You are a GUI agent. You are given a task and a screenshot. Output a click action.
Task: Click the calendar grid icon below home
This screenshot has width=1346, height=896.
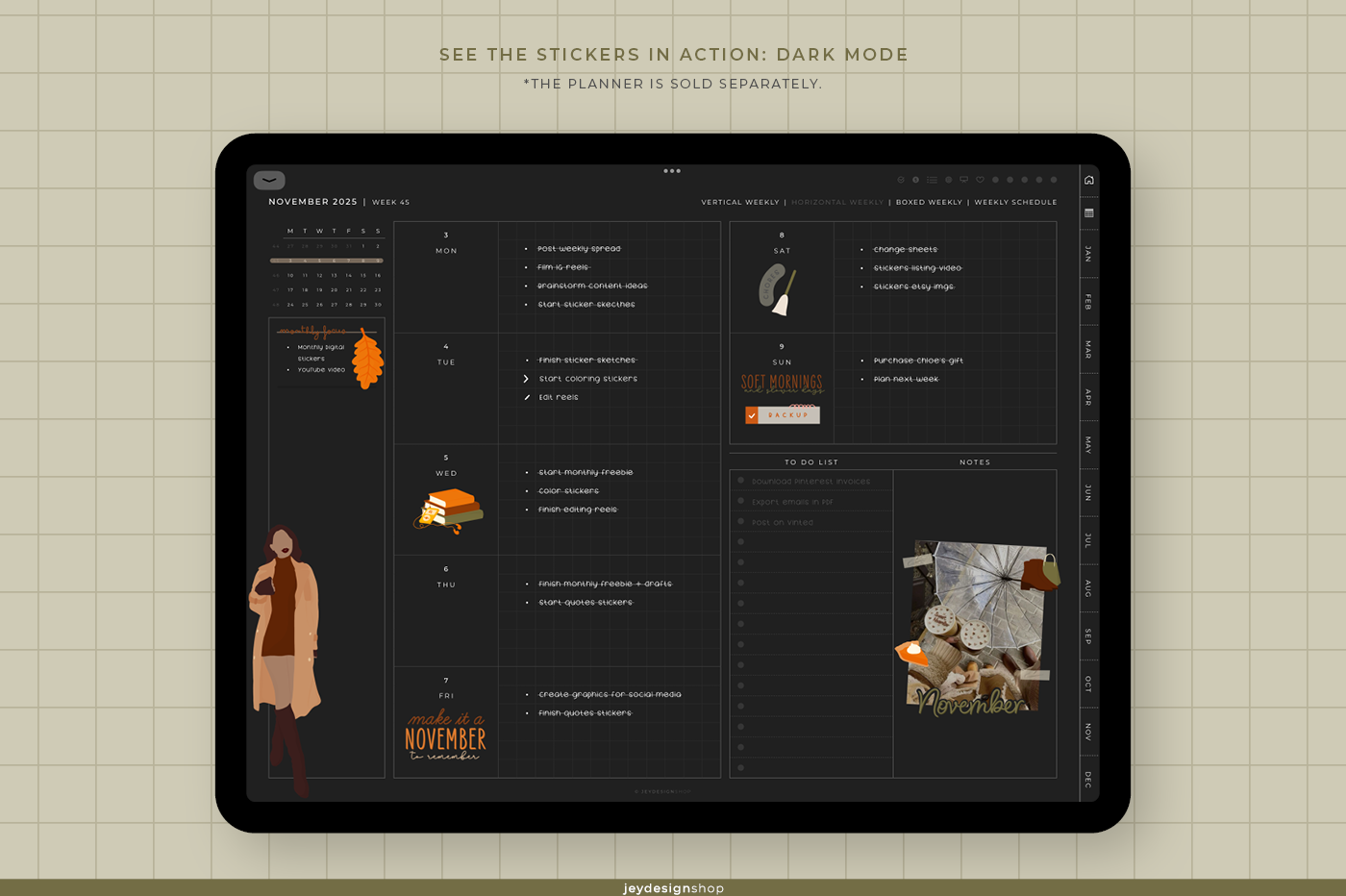1088,213
